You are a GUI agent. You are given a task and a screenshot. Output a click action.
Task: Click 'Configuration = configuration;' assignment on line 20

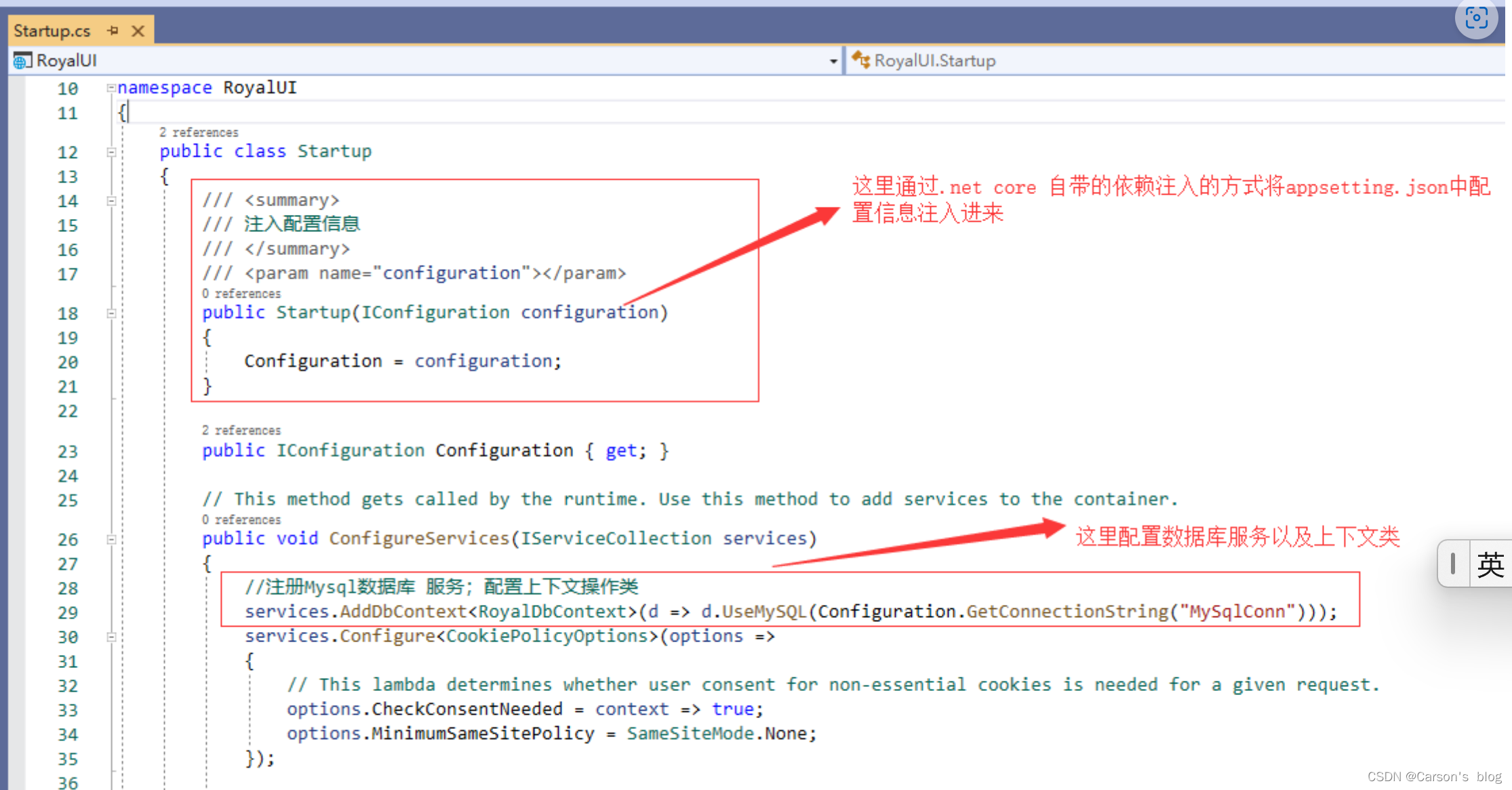[x=403, y=361]
